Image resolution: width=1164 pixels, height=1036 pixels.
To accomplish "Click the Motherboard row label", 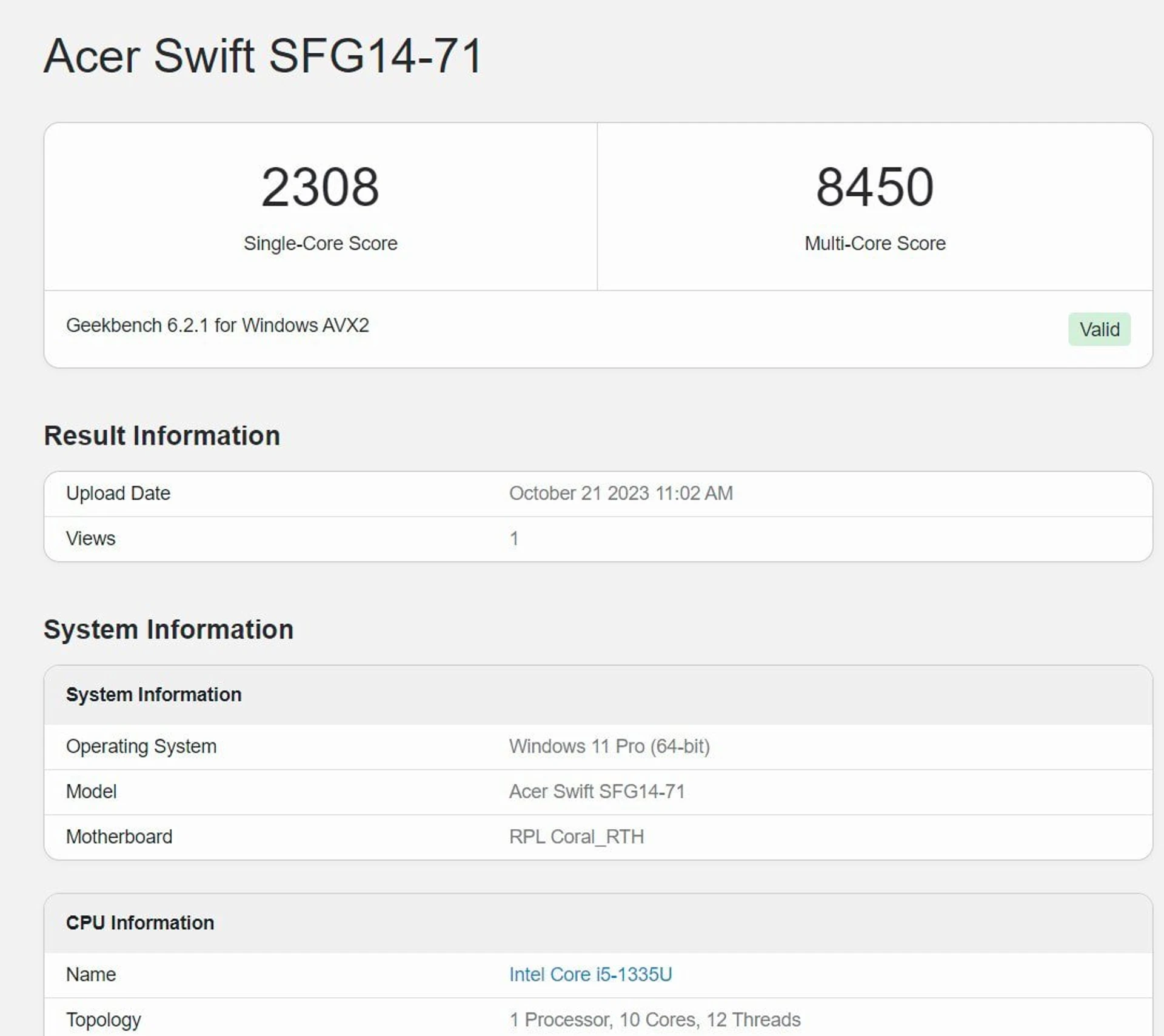I will coord(119,837).
